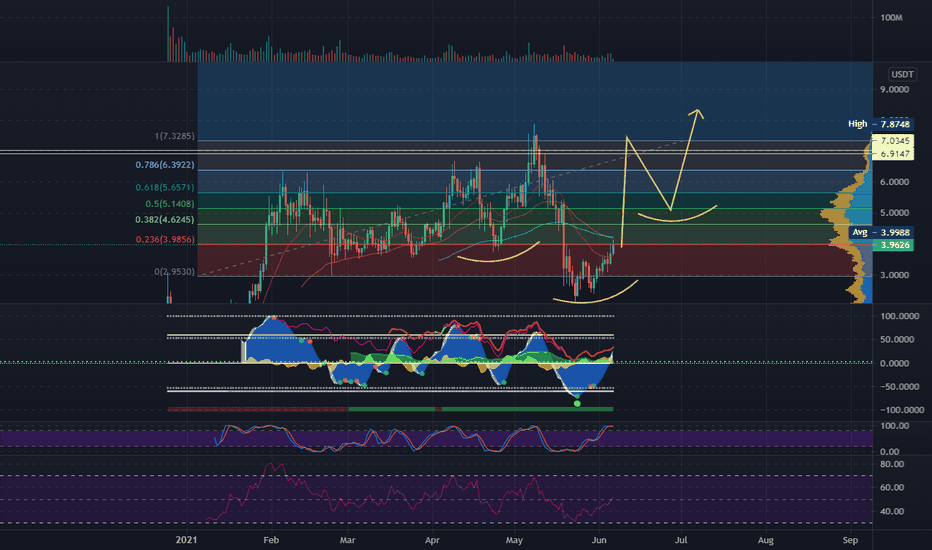932x550 pixels.
Task: Select Fibonacci level 1(7.3285) label
Action: [174, 136]
